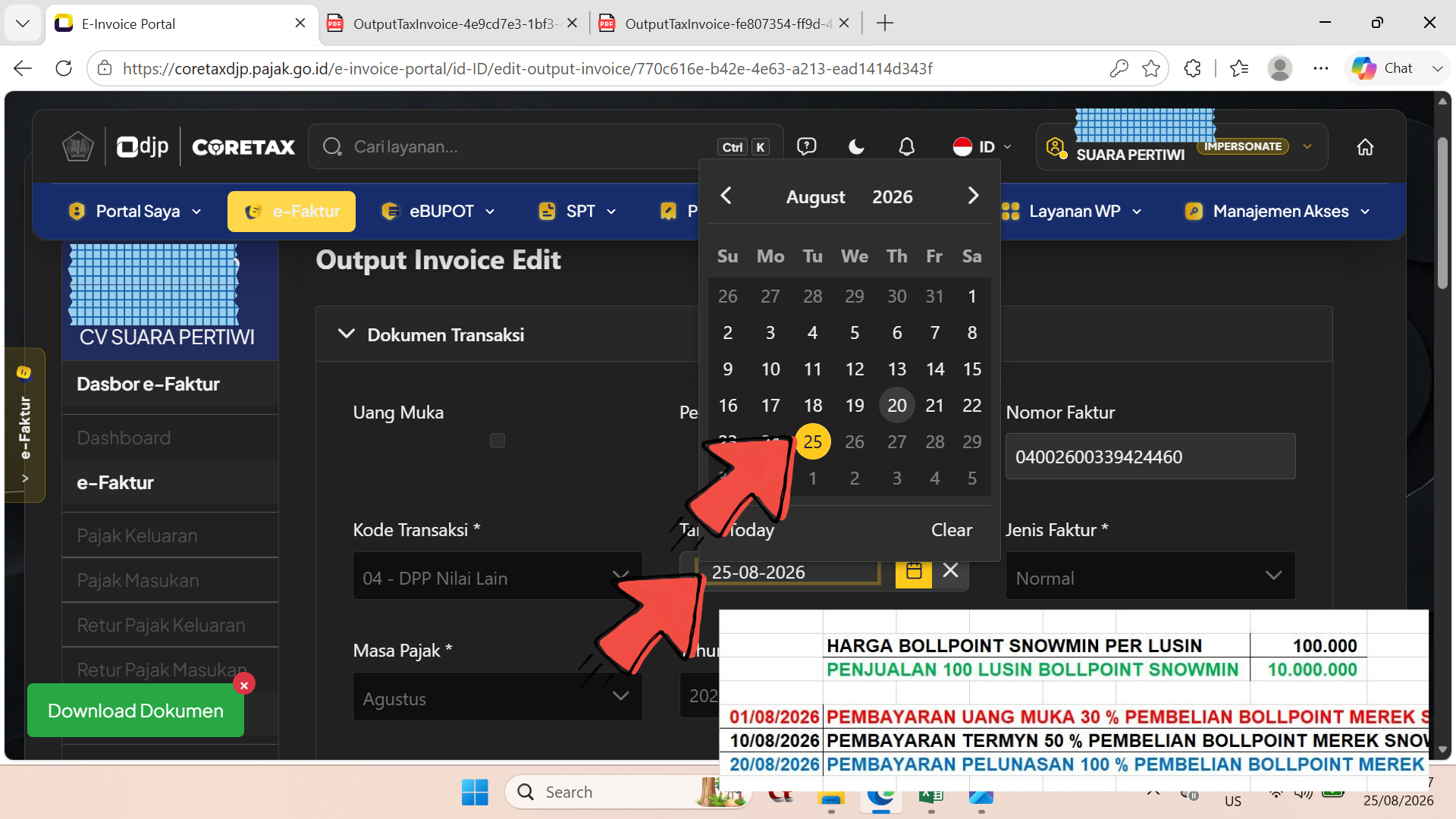This screenshot has height=819, width=1456.
Task: Open Jenis Faktur dropdown
Action: 1150,578
